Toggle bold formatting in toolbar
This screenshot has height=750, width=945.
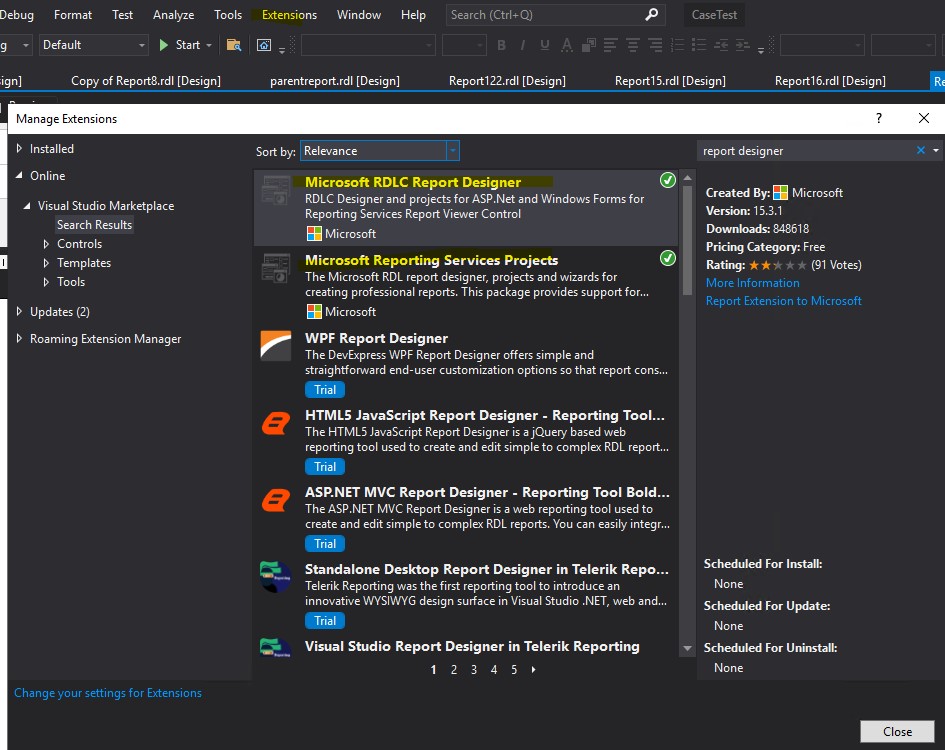point(501,45)
